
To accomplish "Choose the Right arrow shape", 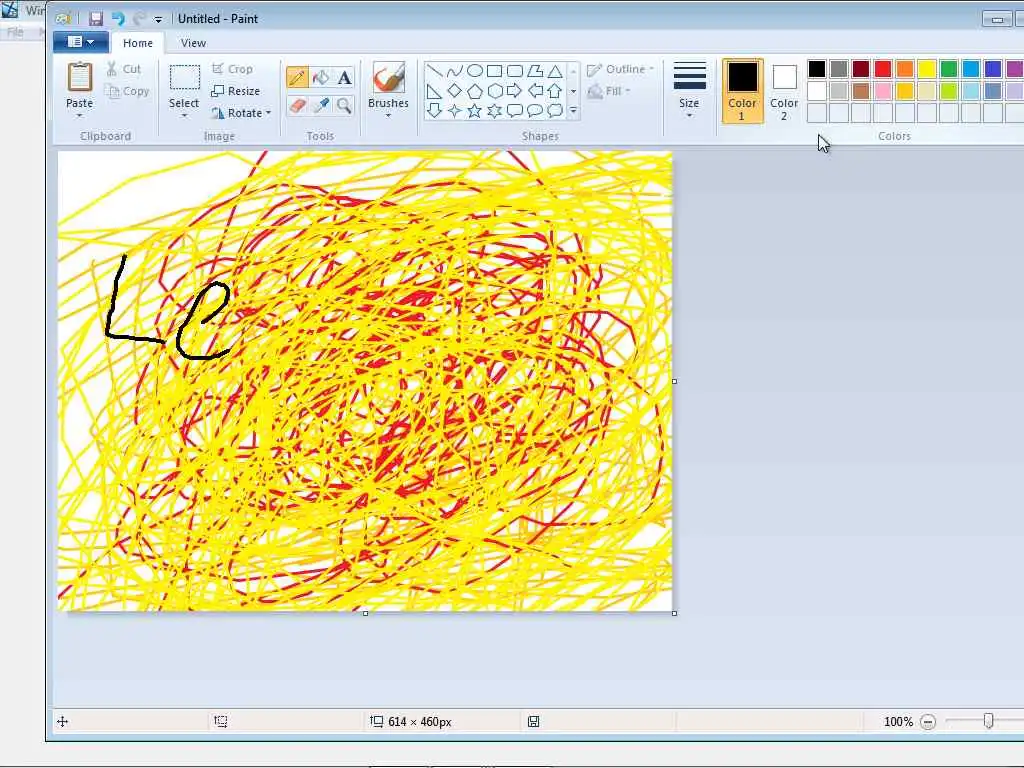I will click(515, 91).
